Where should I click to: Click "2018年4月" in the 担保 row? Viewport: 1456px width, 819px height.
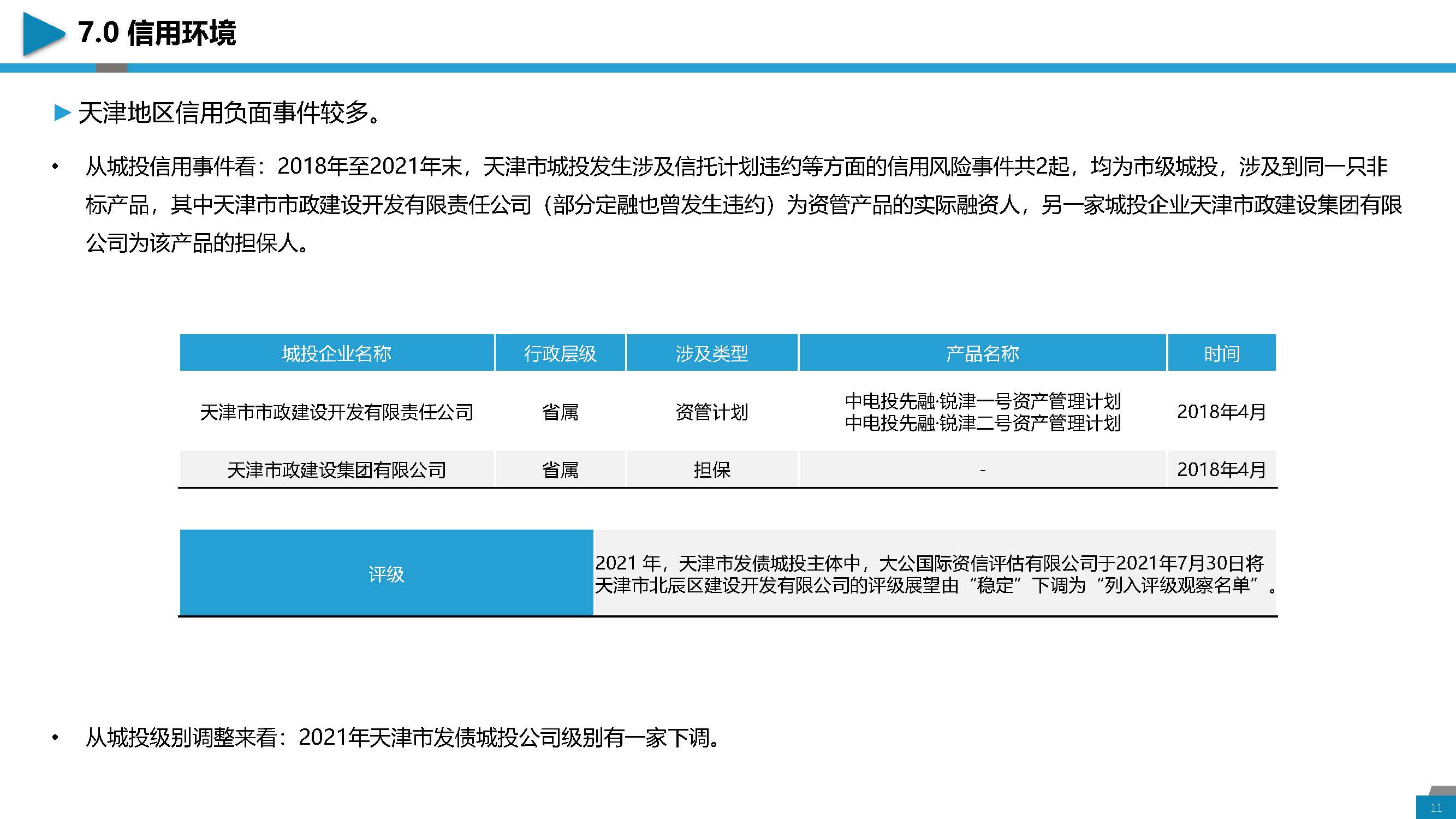coord(1221,469)
